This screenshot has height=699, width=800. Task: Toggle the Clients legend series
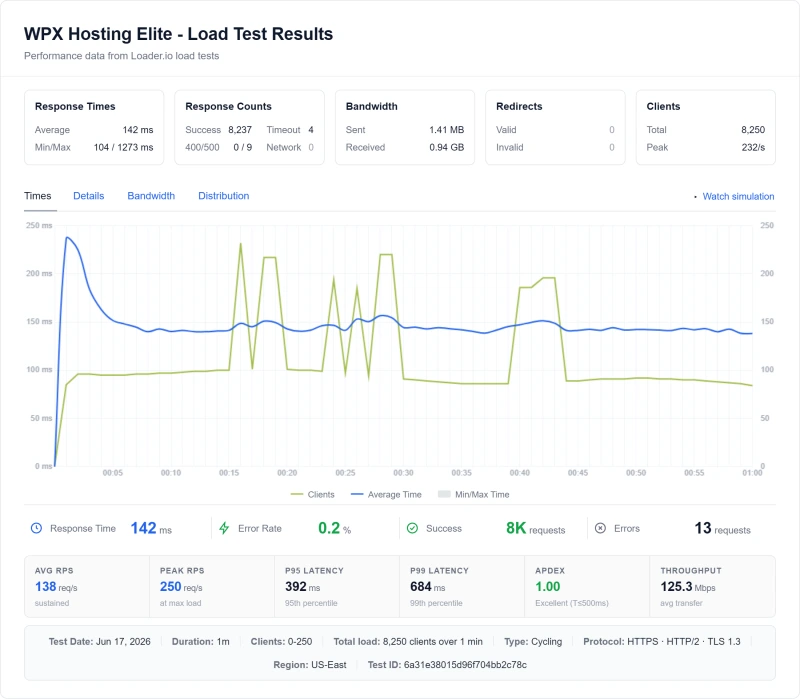click(x=312, y=494)
